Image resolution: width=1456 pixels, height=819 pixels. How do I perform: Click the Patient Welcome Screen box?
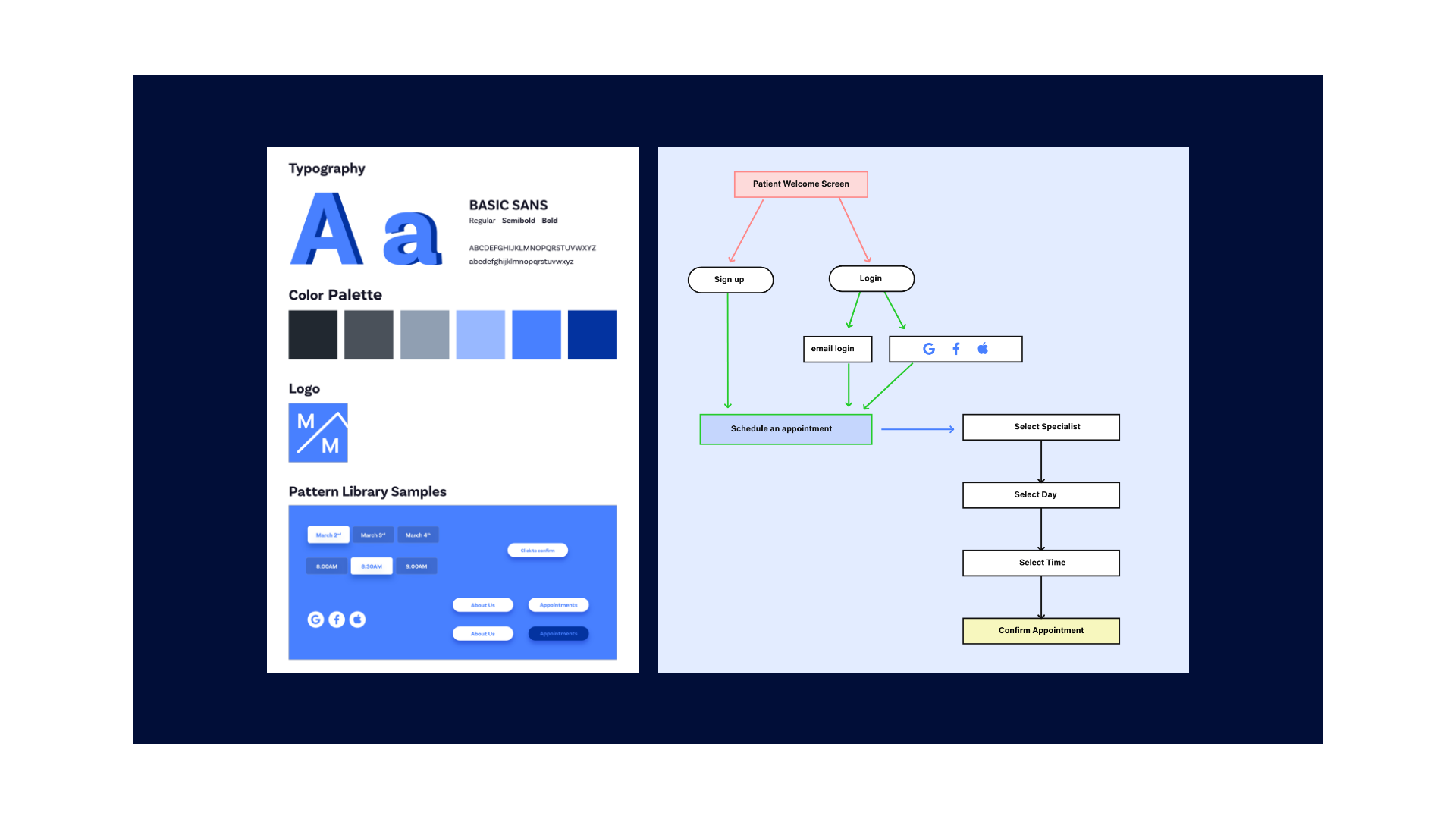point(801,184)
